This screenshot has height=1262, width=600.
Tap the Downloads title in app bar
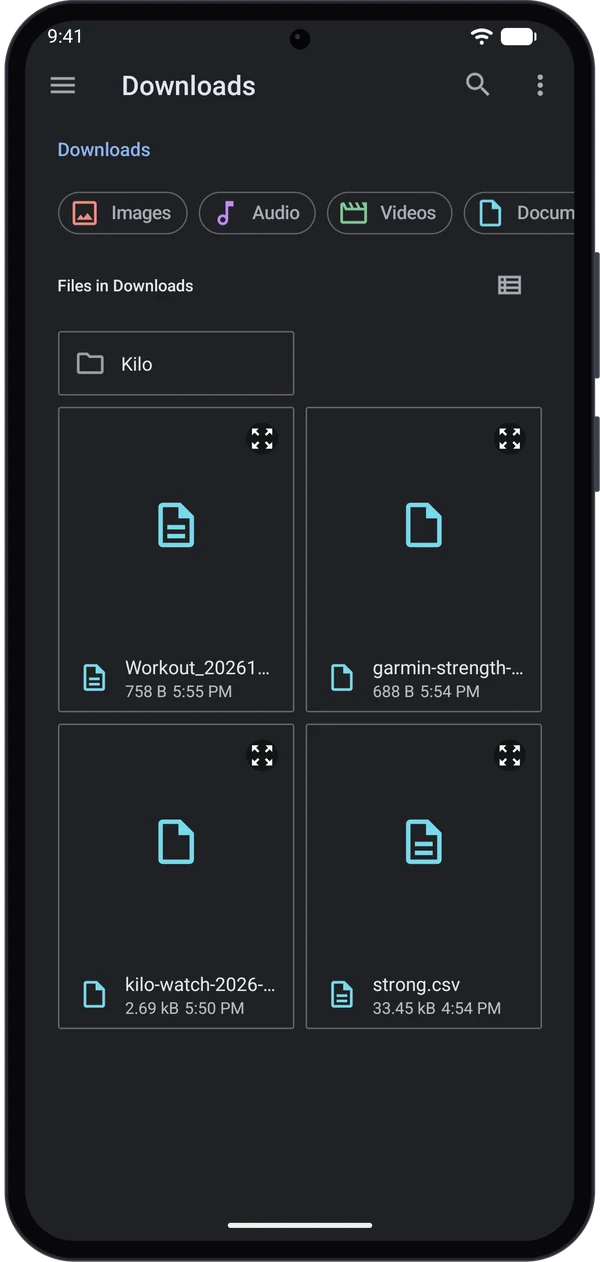189,86
